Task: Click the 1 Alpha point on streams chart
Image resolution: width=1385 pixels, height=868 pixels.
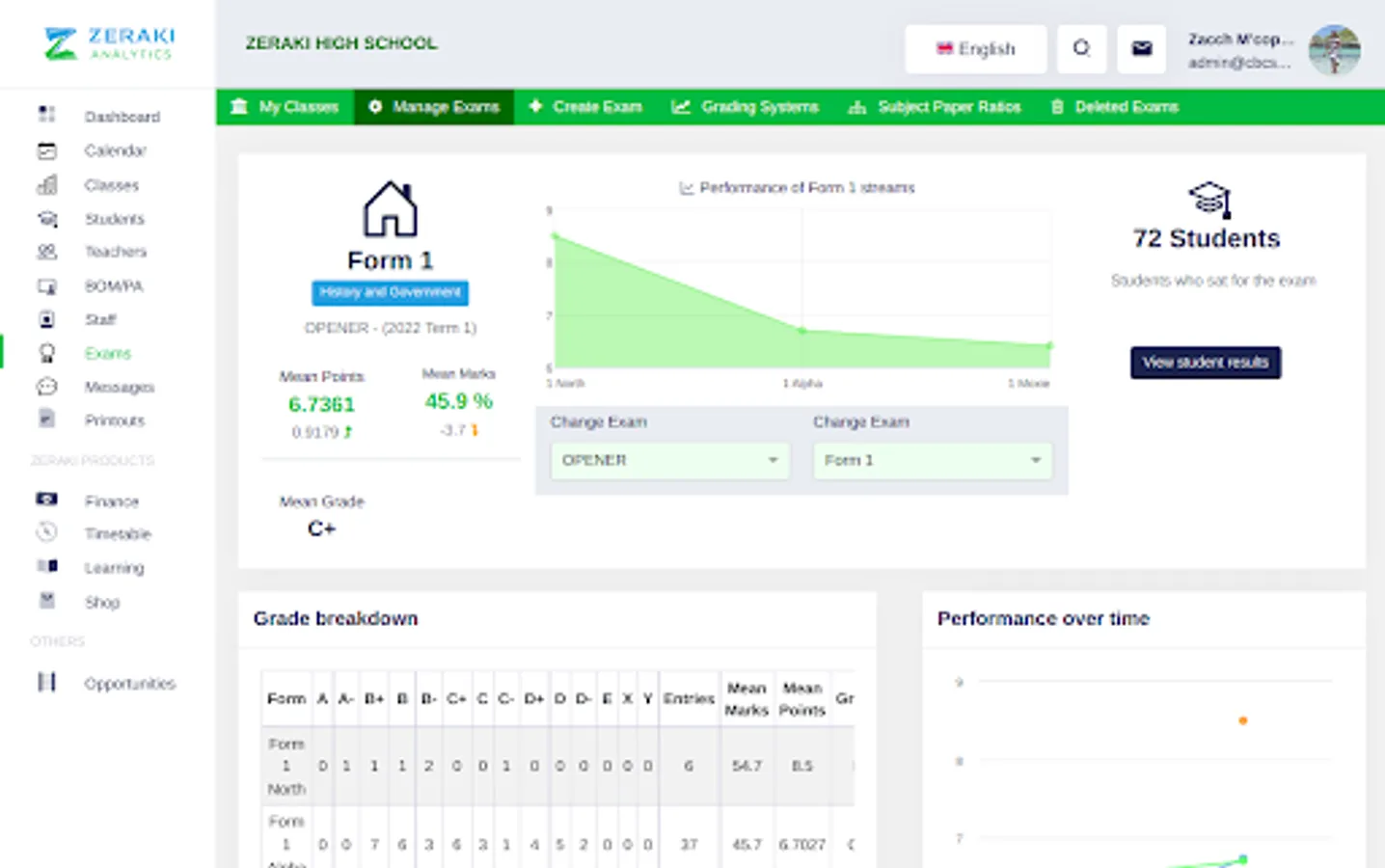Action: tap(801, 331)
